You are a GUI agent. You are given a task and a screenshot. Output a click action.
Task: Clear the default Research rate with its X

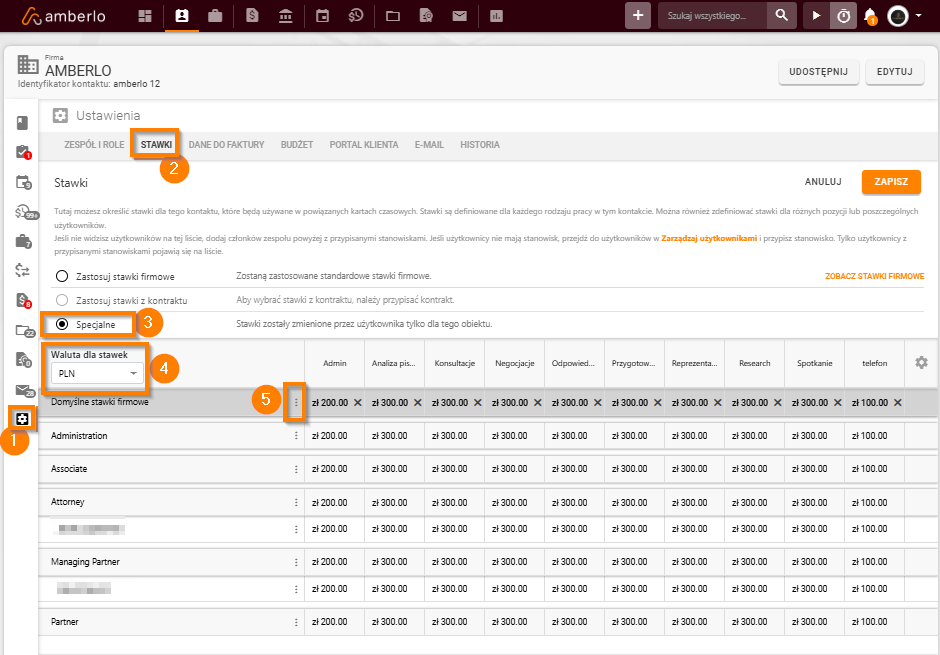(778, 403)
